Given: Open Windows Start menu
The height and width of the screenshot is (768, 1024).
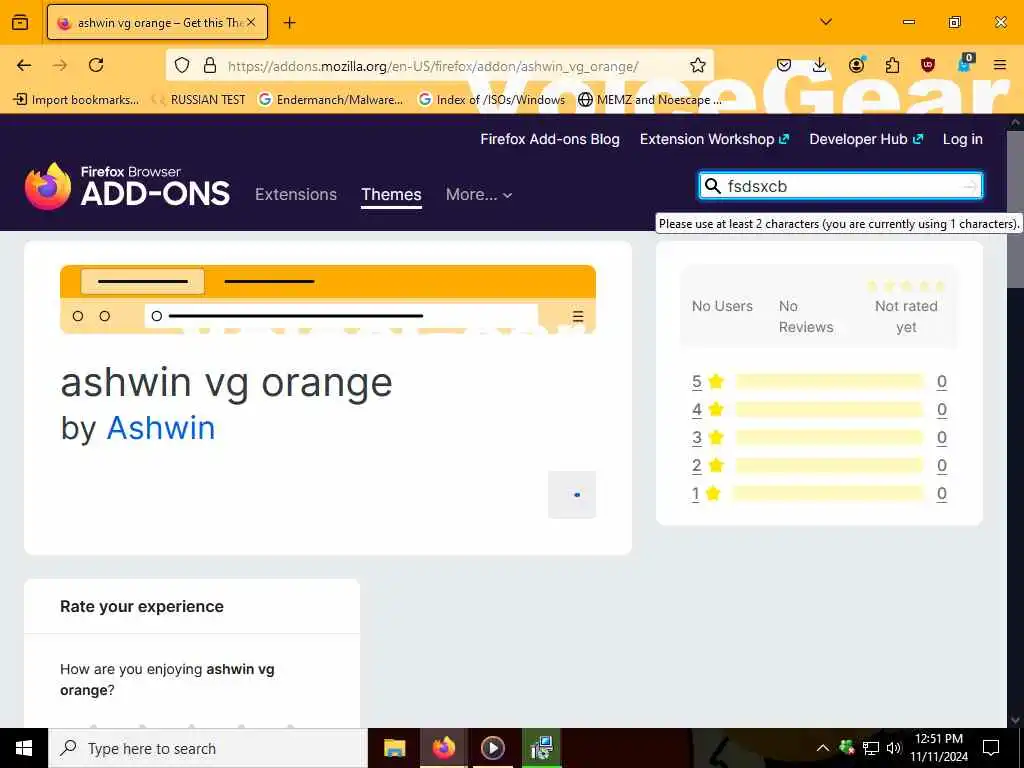Looking at the screenshot, I should (x=24, y=748).
